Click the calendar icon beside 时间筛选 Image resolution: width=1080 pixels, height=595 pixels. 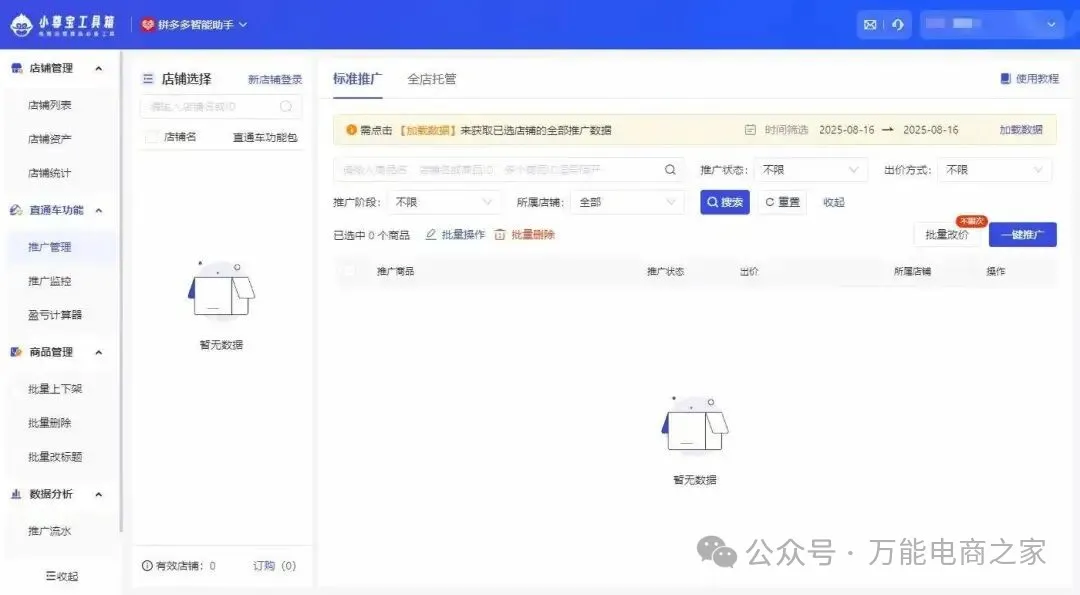[x=751, y=130]
